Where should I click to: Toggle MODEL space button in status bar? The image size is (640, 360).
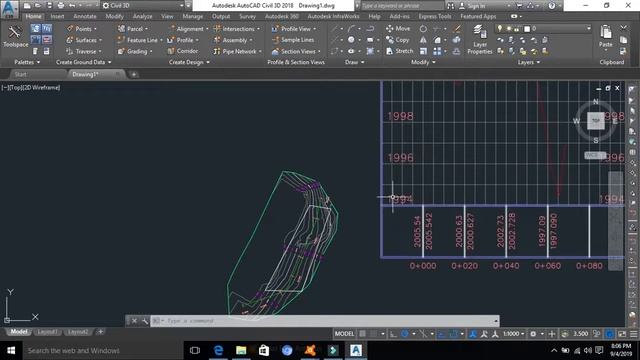(x=344, y=334)
